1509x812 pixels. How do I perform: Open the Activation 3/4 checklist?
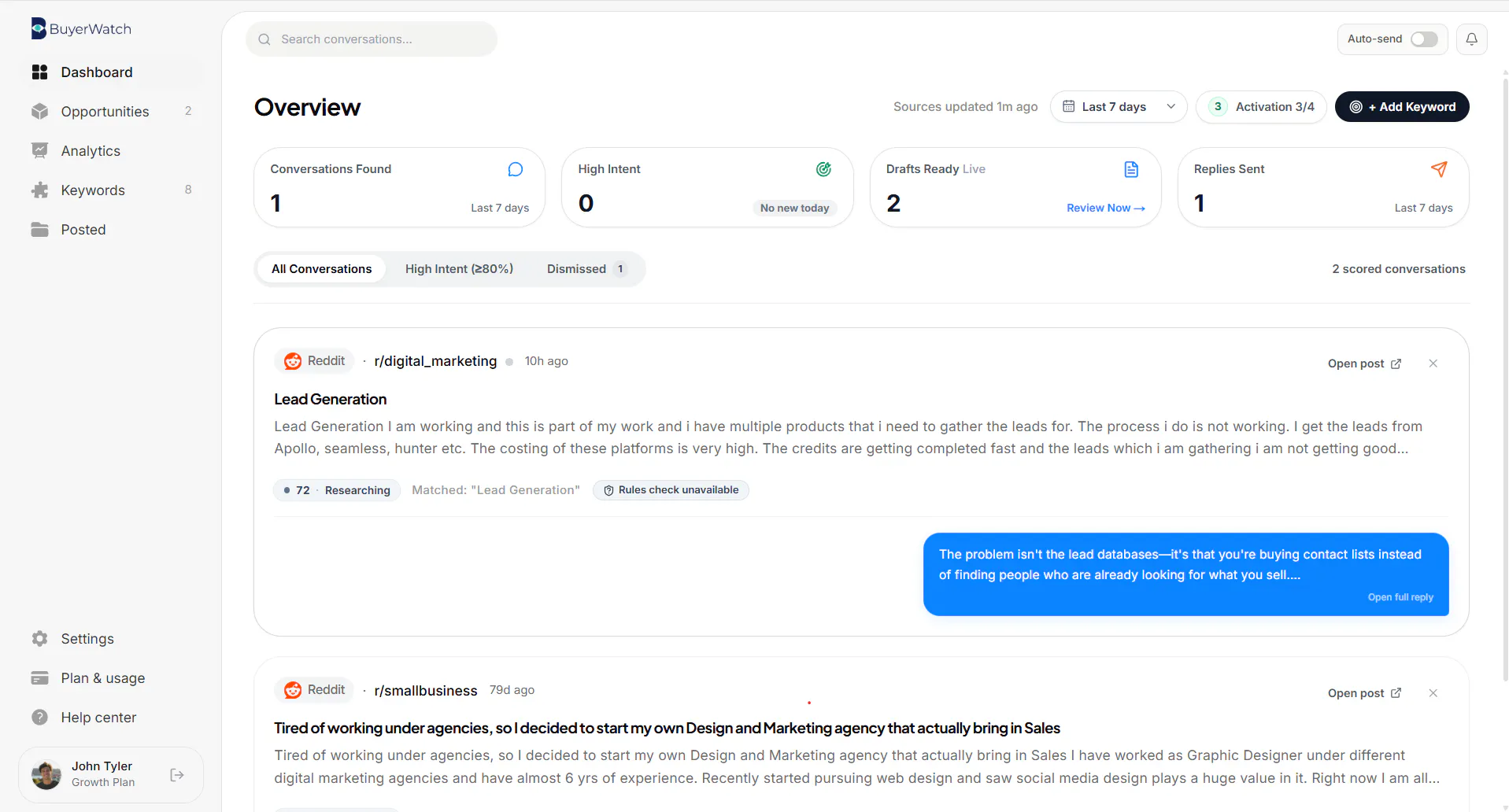click(x=1261, y=107)
